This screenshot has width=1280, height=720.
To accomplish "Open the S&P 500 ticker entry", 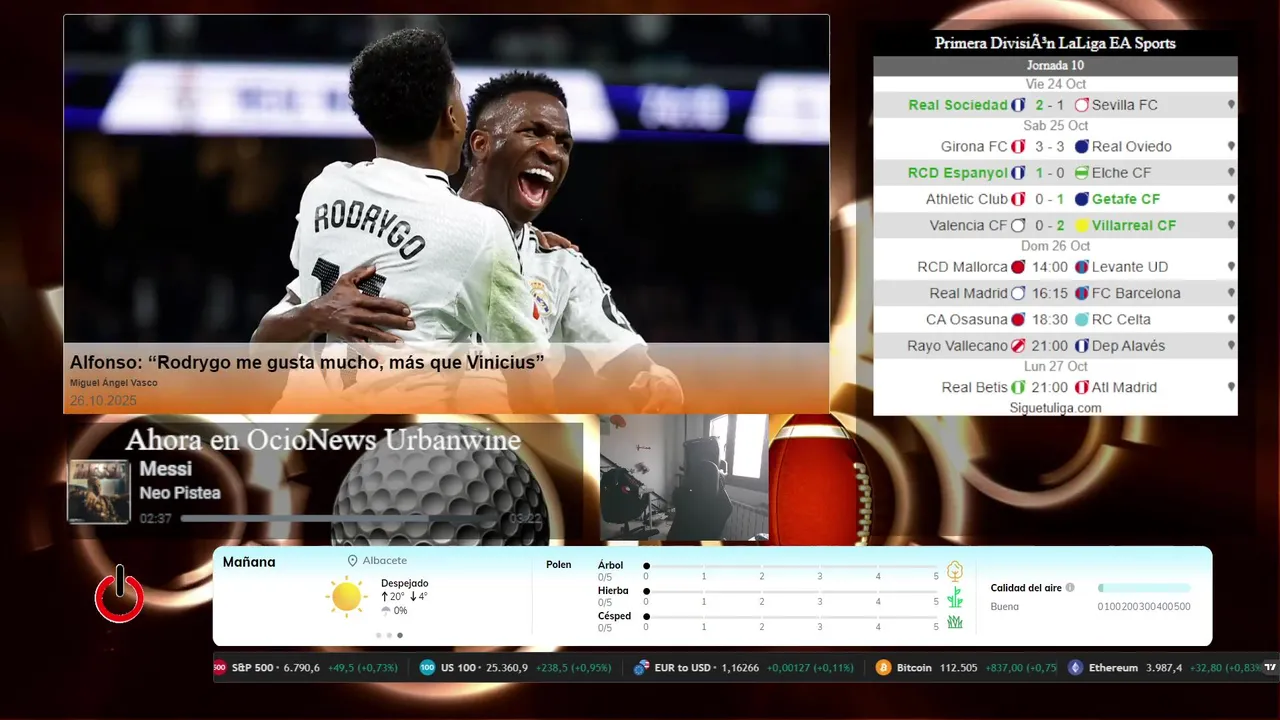I will click(306, 667).
